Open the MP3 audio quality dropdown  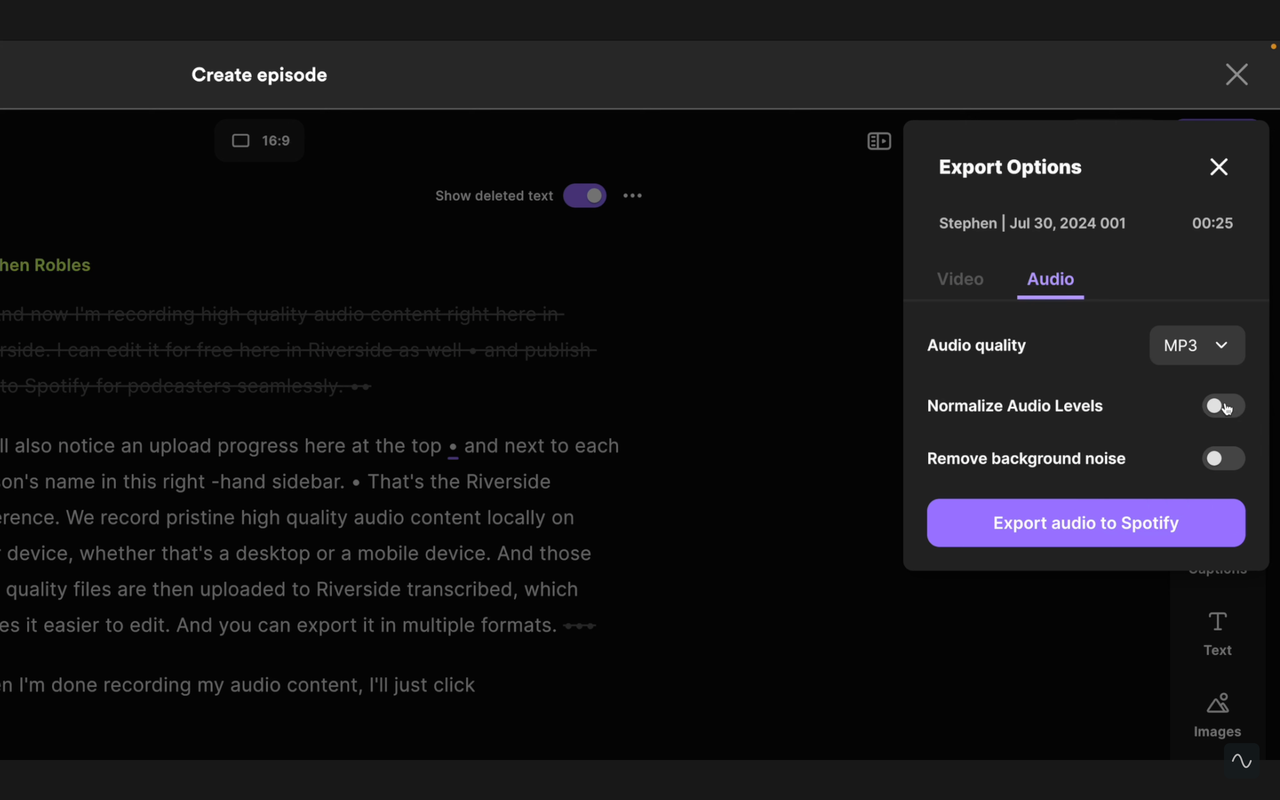click(1197, 345)
